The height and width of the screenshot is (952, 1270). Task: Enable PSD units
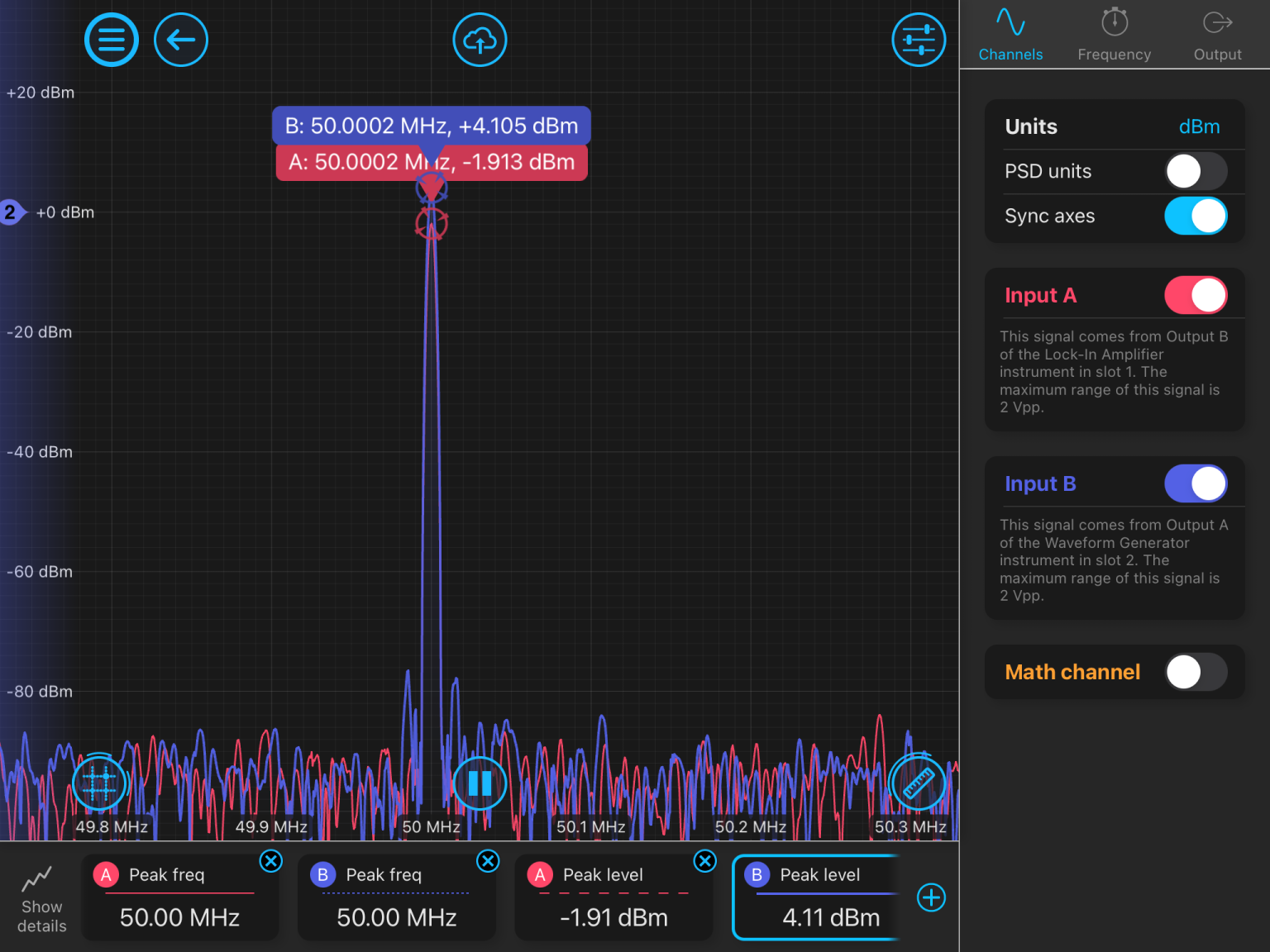tap(1196, 171)
